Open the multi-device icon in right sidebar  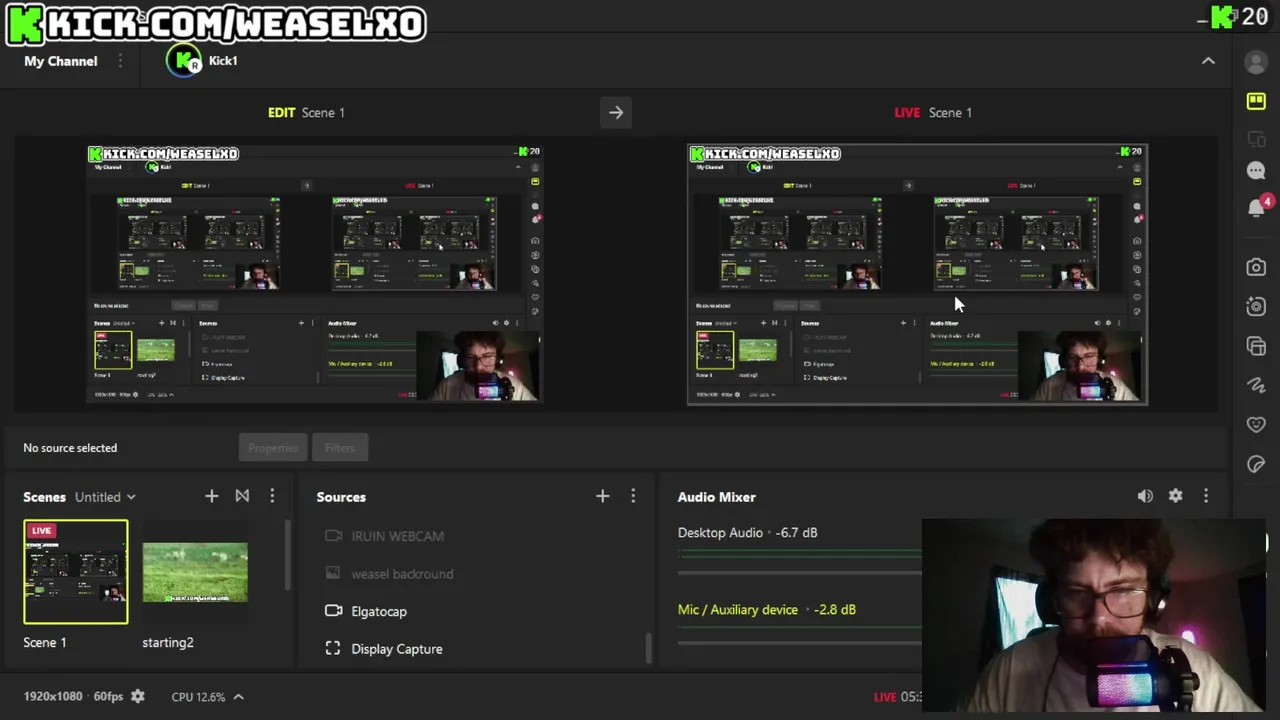click(1256, 139)
